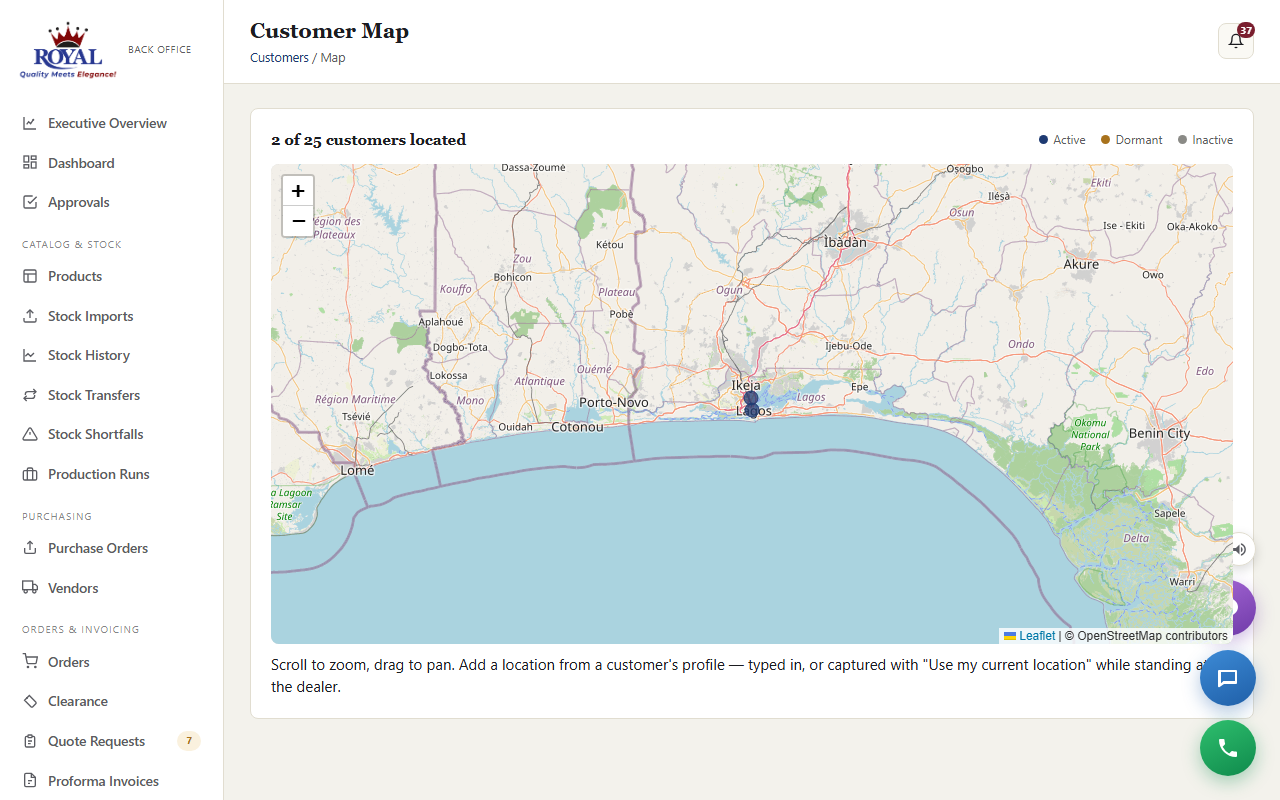This screenshot has width=1280, height=800.
Task: Click the Ijebu-Ode label on map
Action: (x=849, y=346)
